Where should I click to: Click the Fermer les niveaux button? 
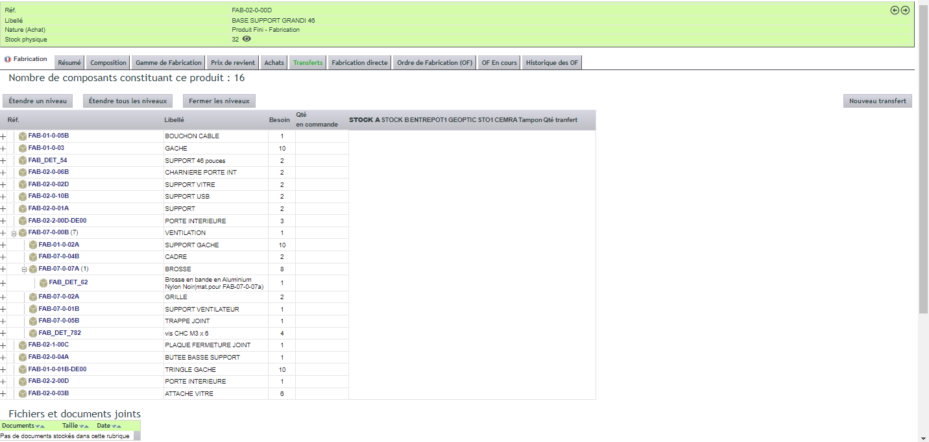[x=219, y=101]
